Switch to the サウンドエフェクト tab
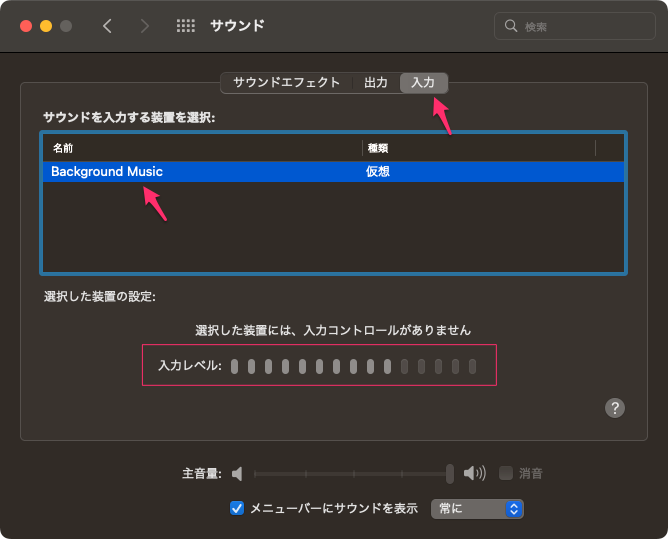The image size is (668, 539). [286, 83]
